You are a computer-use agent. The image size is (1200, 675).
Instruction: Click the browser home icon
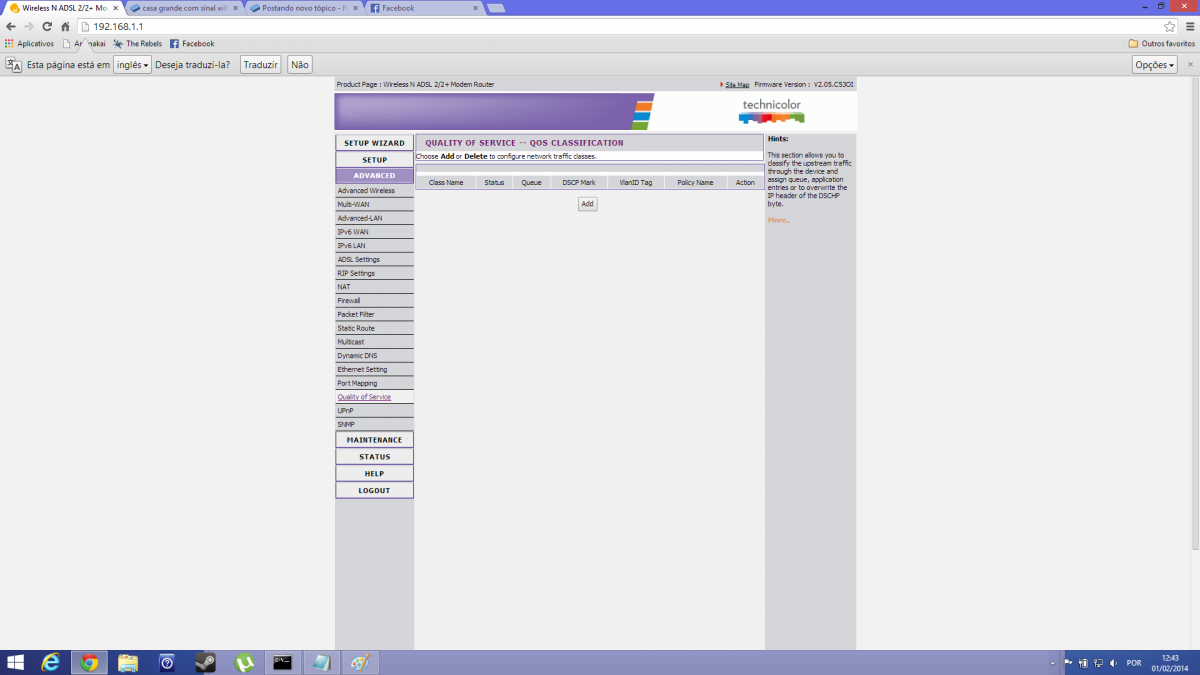click(x=65, y=26)
